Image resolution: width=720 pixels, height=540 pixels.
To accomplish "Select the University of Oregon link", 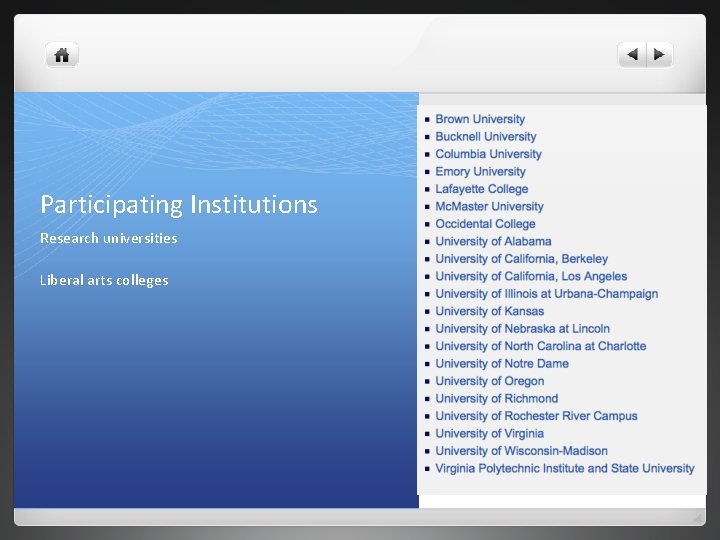I will [489, 381].
